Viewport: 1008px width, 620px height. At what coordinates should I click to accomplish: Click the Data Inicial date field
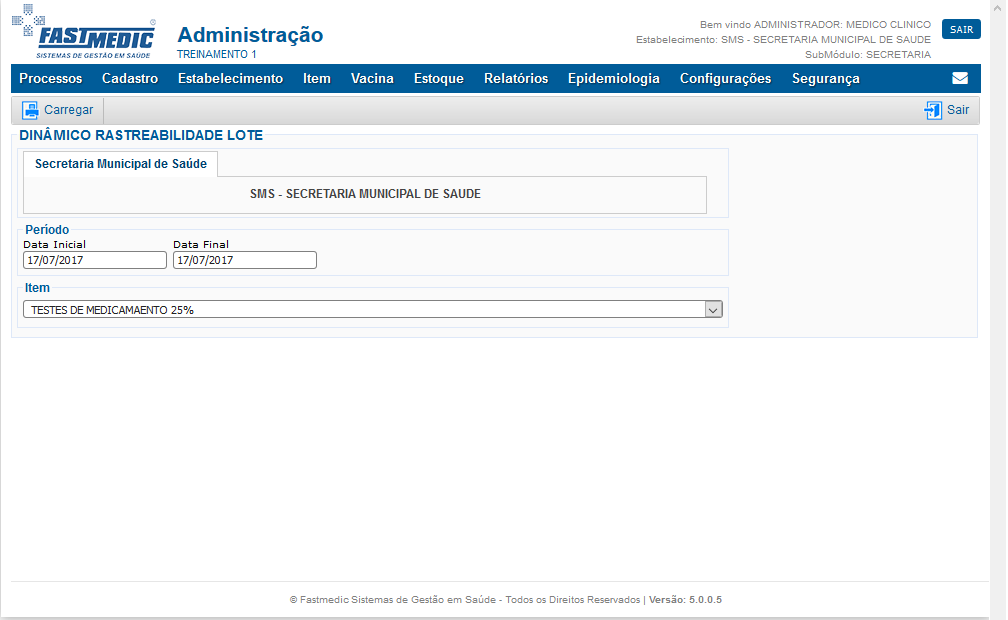[94, 260]
